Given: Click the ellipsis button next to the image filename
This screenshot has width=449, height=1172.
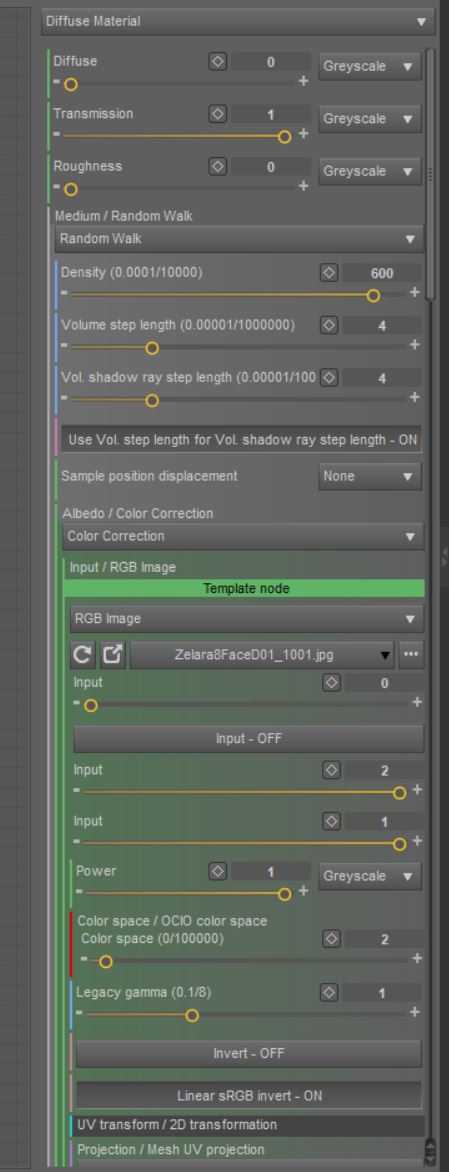Looking at the screenshot, I should coord(411,656).
